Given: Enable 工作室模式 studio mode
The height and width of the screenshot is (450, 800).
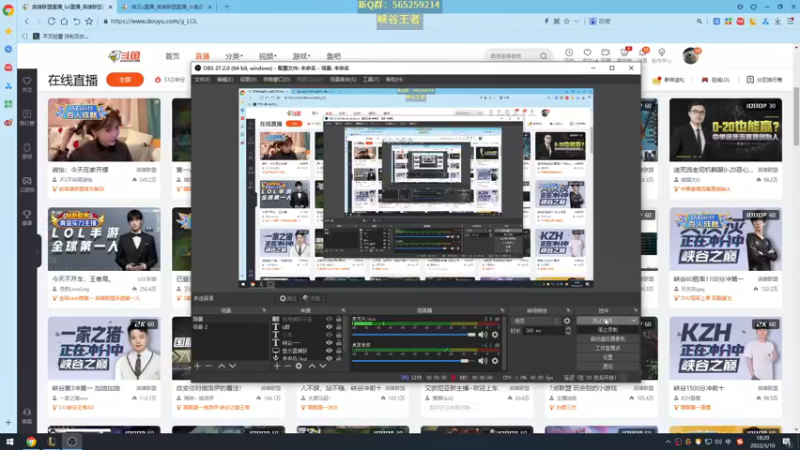Looking at the screenshot, I should (x=607, y=348).
